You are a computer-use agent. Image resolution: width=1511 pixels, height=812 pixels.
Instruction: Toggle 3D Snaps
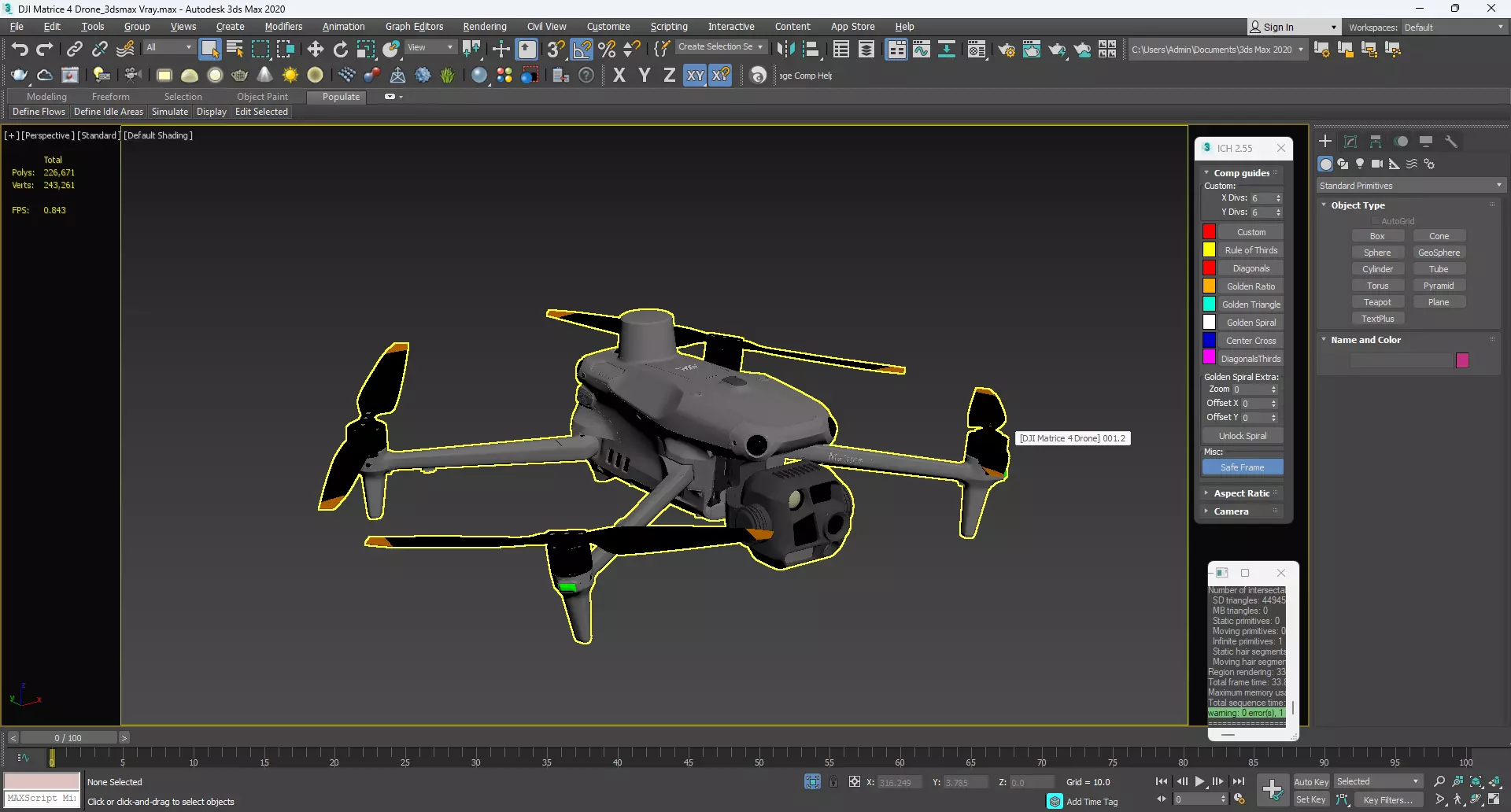pos(556,49)
